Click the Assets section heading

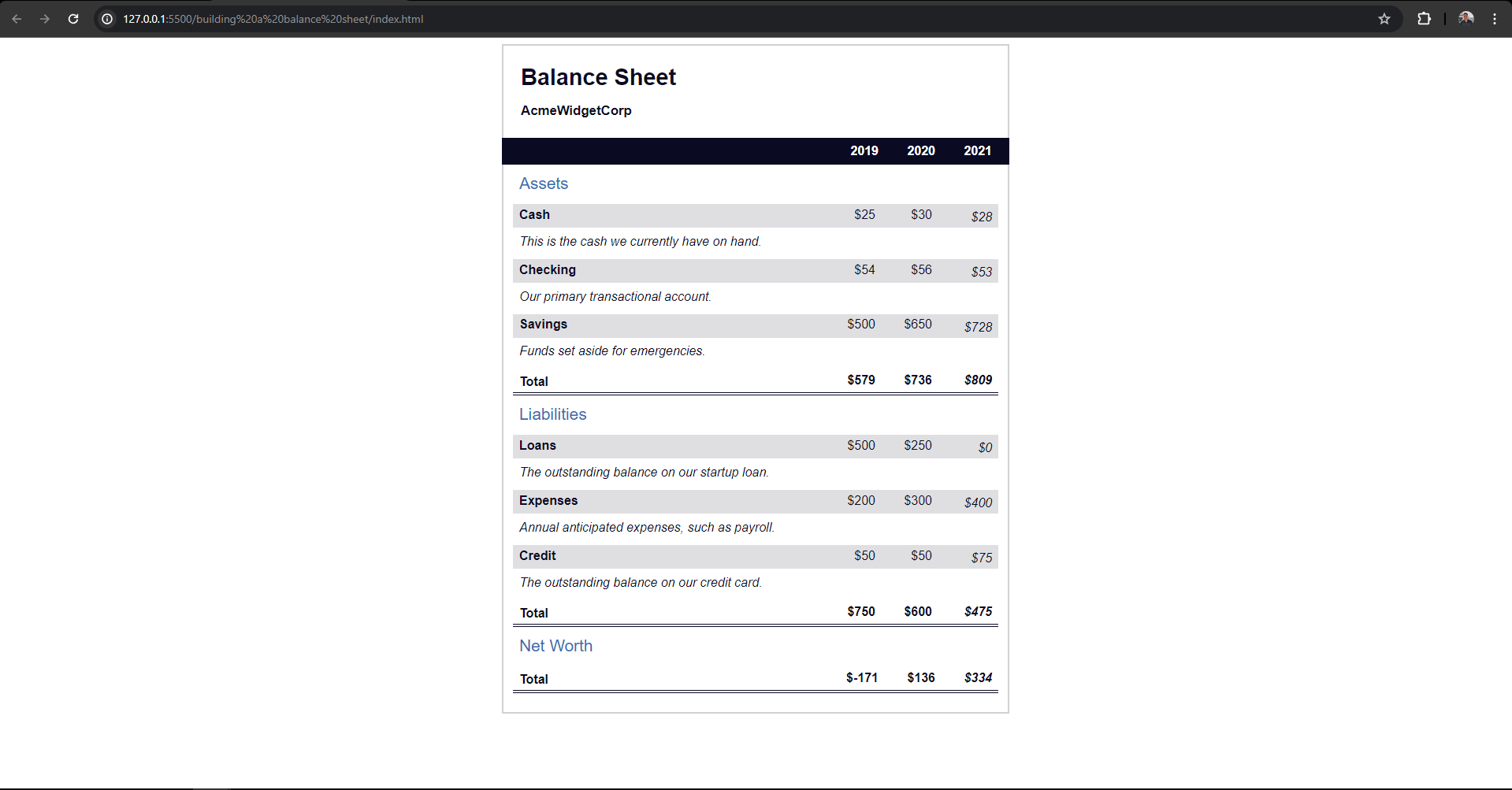click(x=544, y=184)
